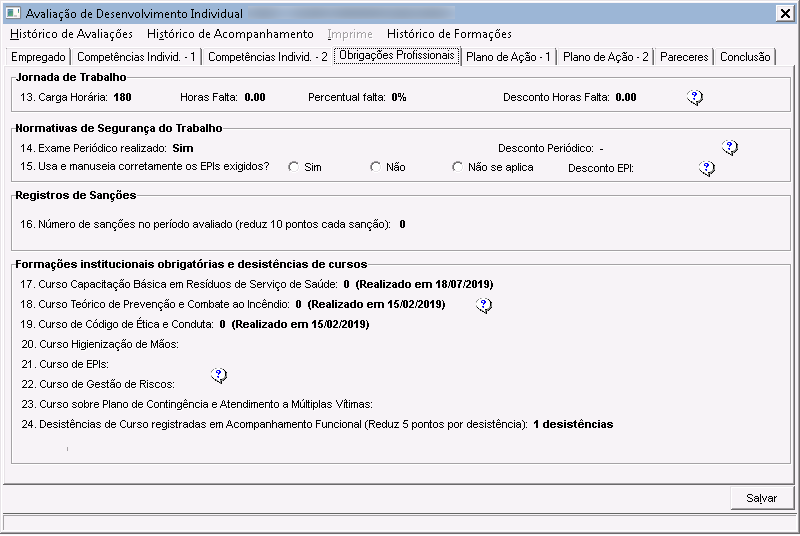Open Histórico de Acompanhamento menu

point(230,34)
